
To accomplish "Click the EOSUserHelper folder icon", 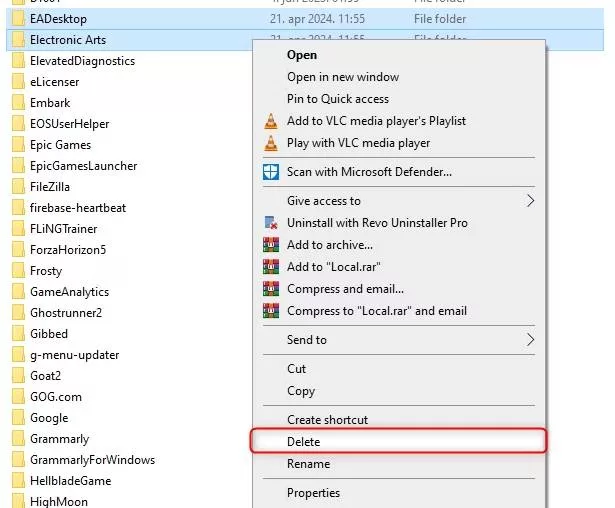I will point(18,124).
